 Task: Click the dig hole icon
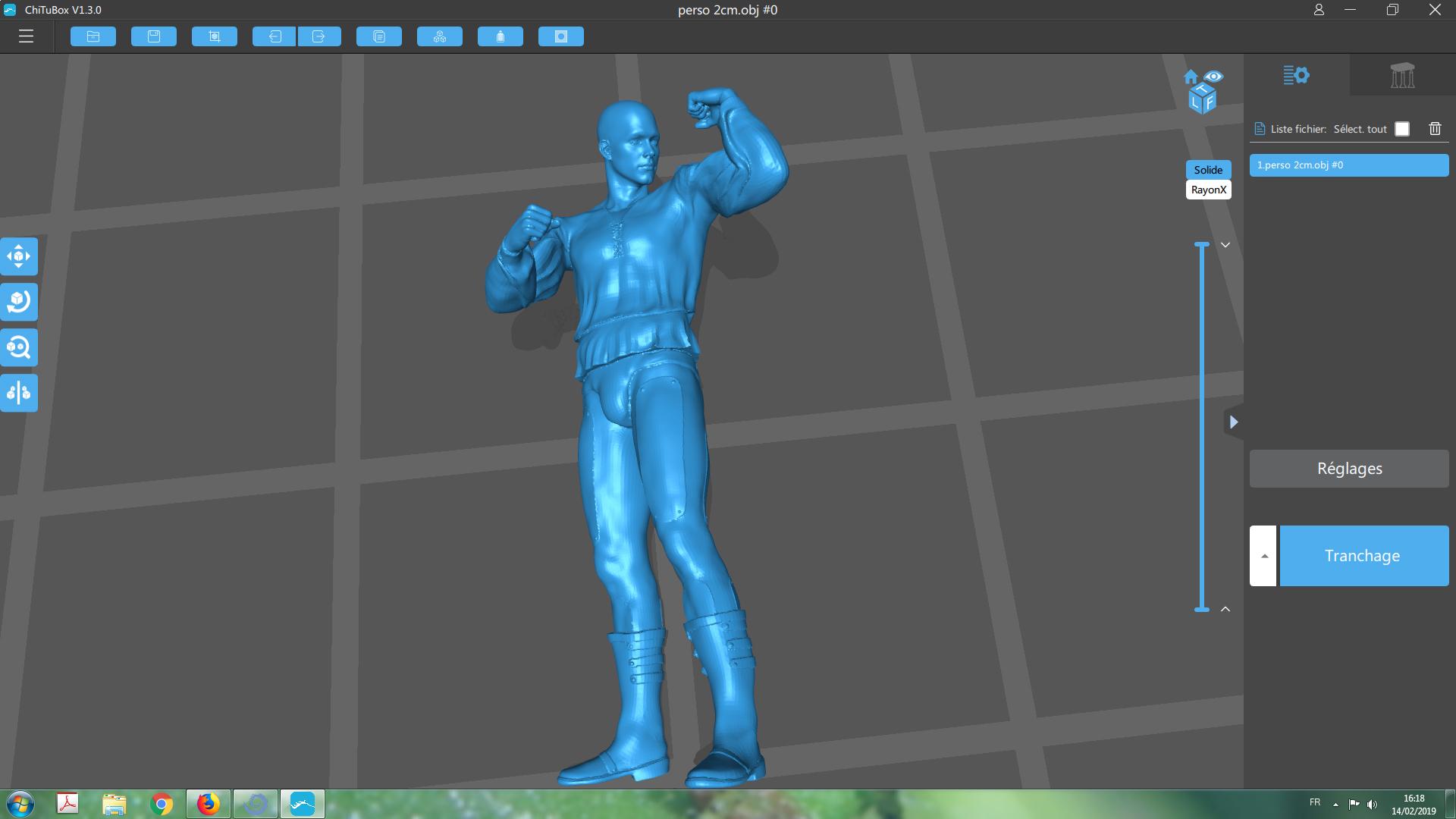(561, 36)
